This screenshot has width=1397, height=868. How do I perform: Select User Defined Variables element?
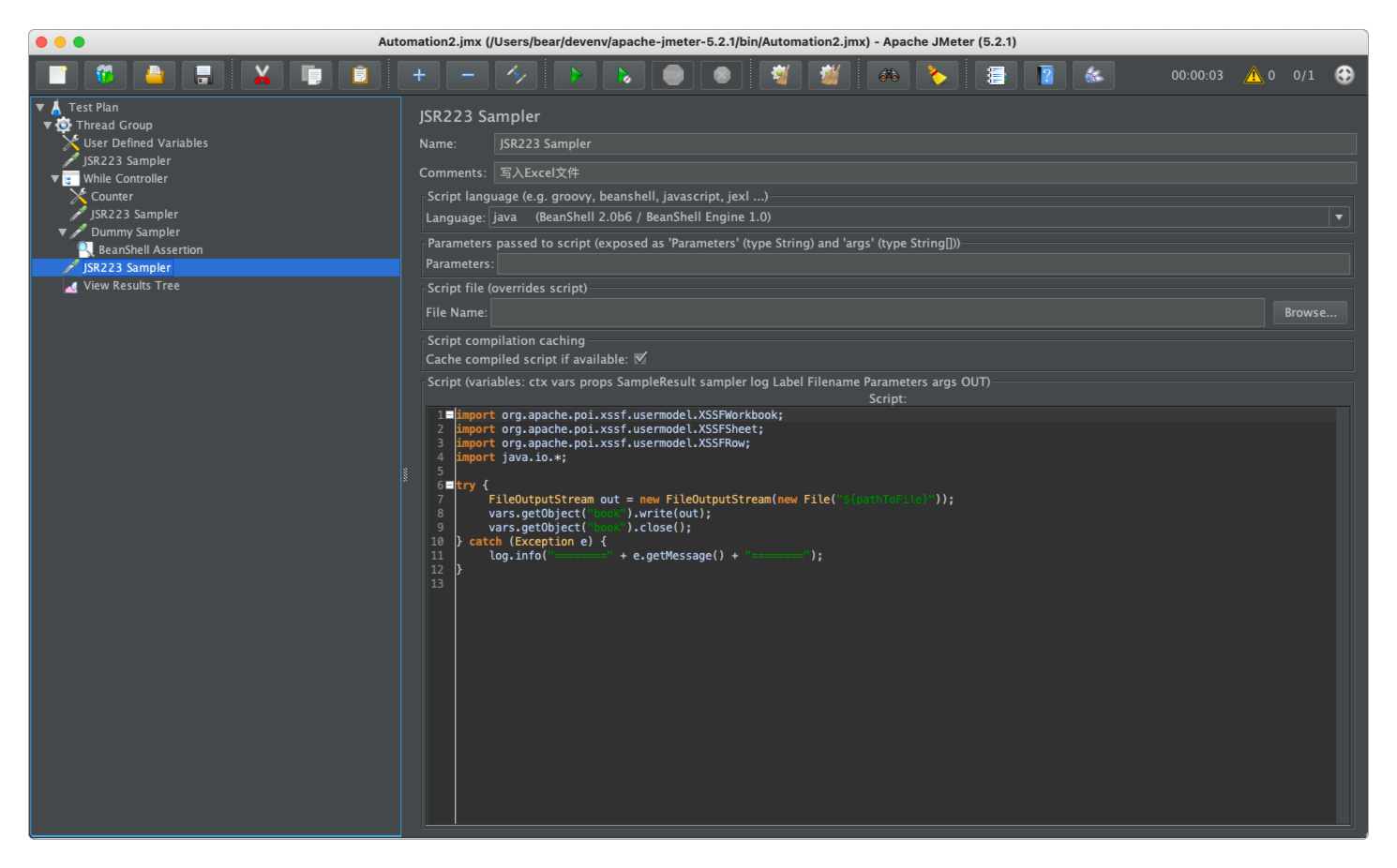145,143
